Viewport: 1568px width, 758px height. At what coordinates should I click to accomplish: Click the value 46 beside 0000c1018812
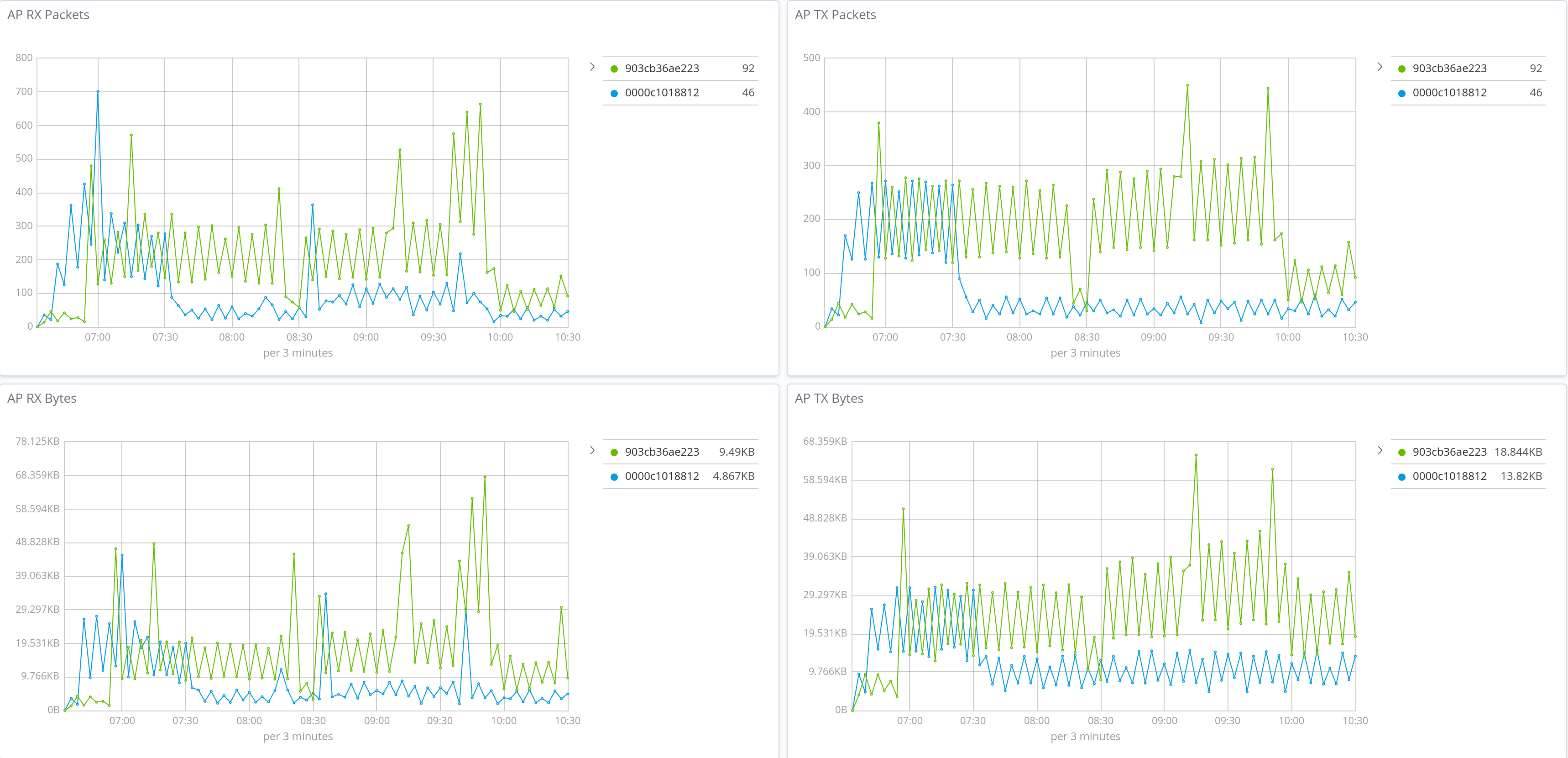click(750, 93)
